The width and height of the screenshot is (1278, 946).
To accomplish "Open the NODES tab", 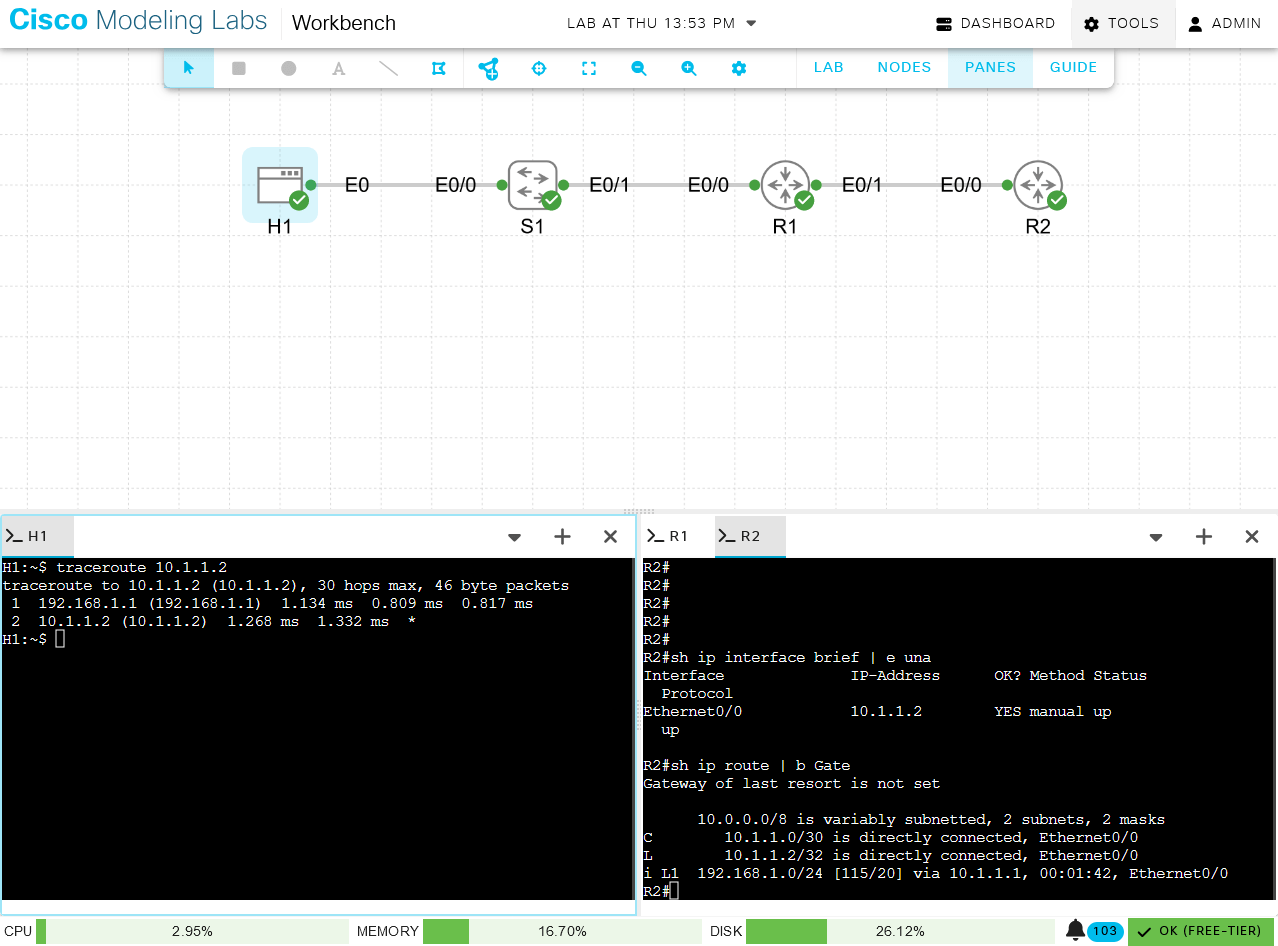I will click(x=904, y=67).
